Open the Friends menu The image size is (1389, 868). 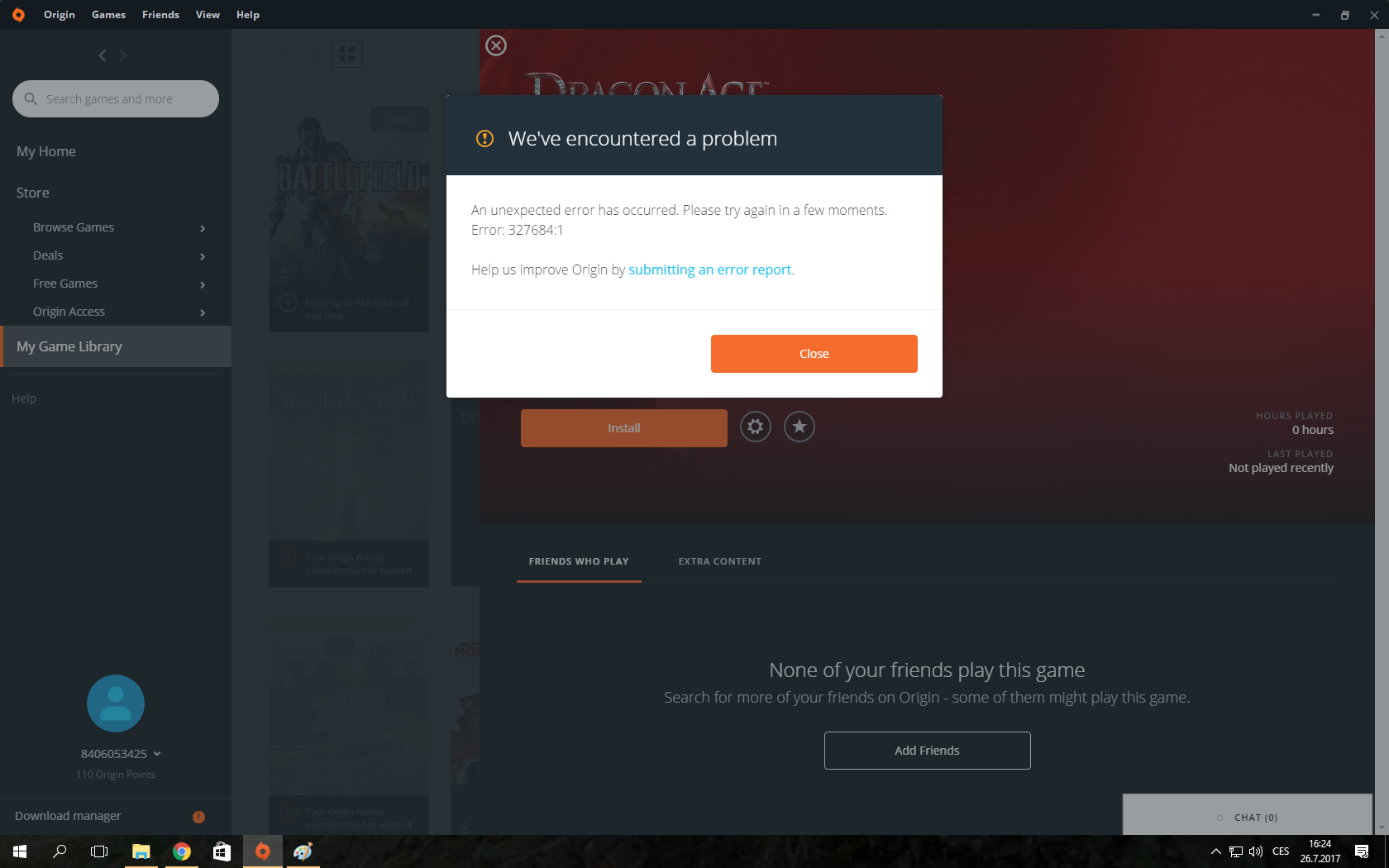click(x=160, y=15)
